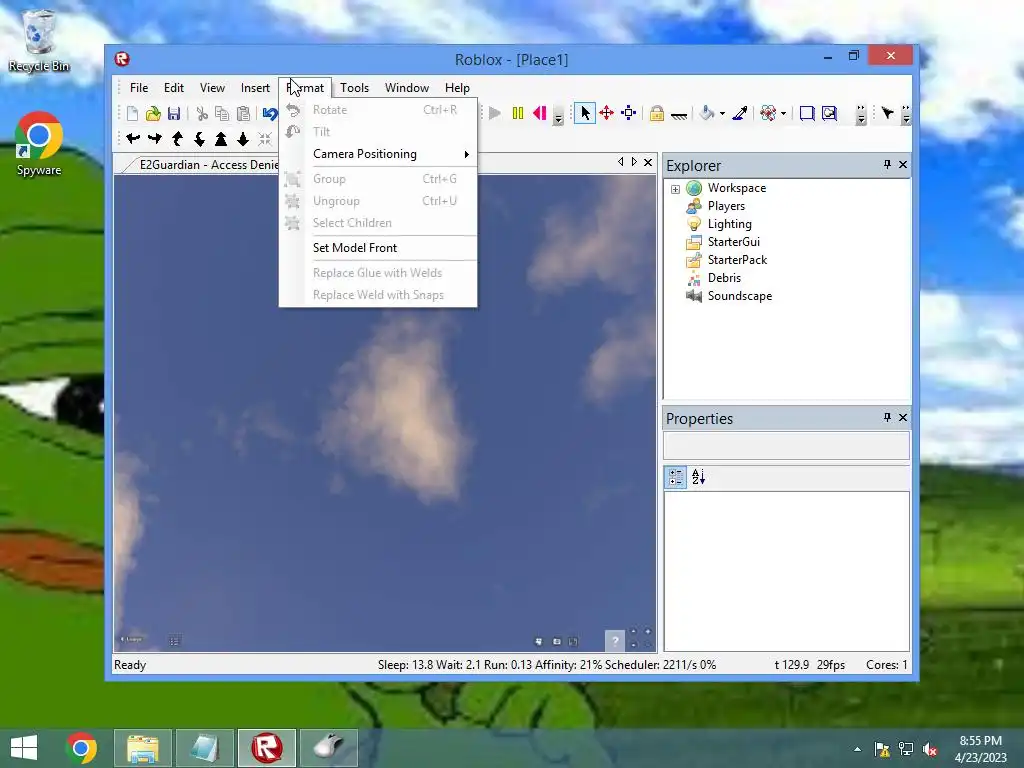Click the Paste clipboard icon

pos(243,114)
